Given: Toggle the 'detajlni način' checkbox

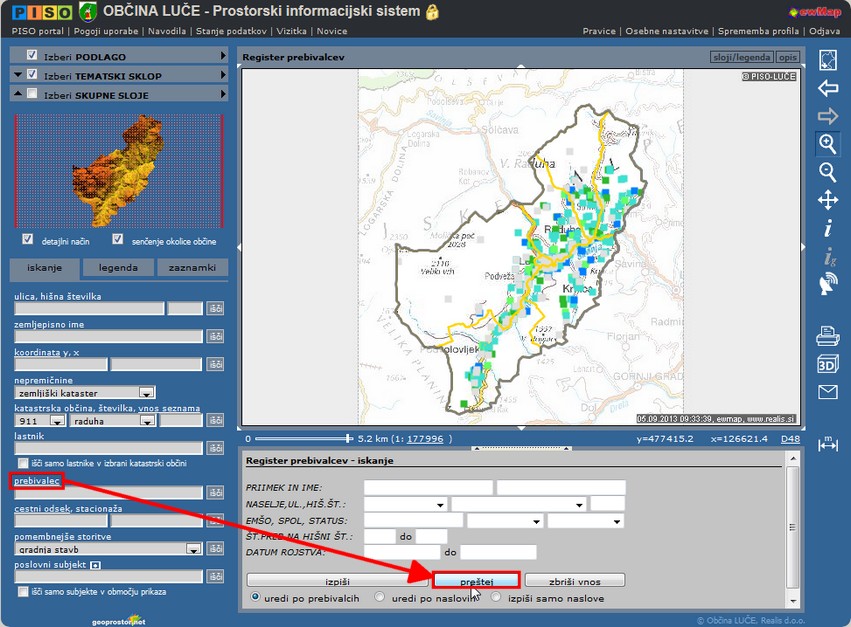Looking at the screenshot, I should point(28,240).
